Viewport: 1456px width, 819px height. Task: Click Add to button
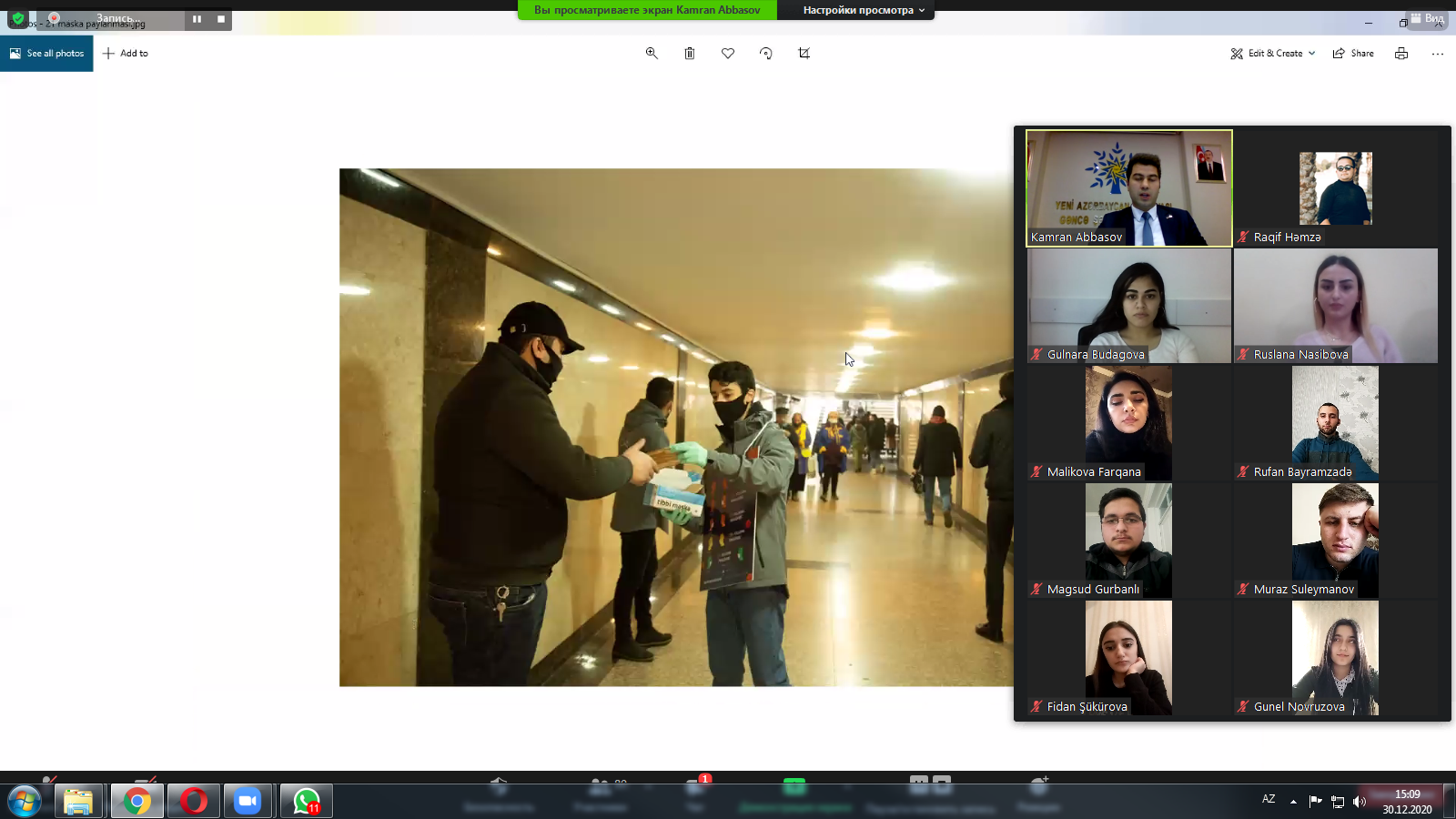[x=126, y=54]
